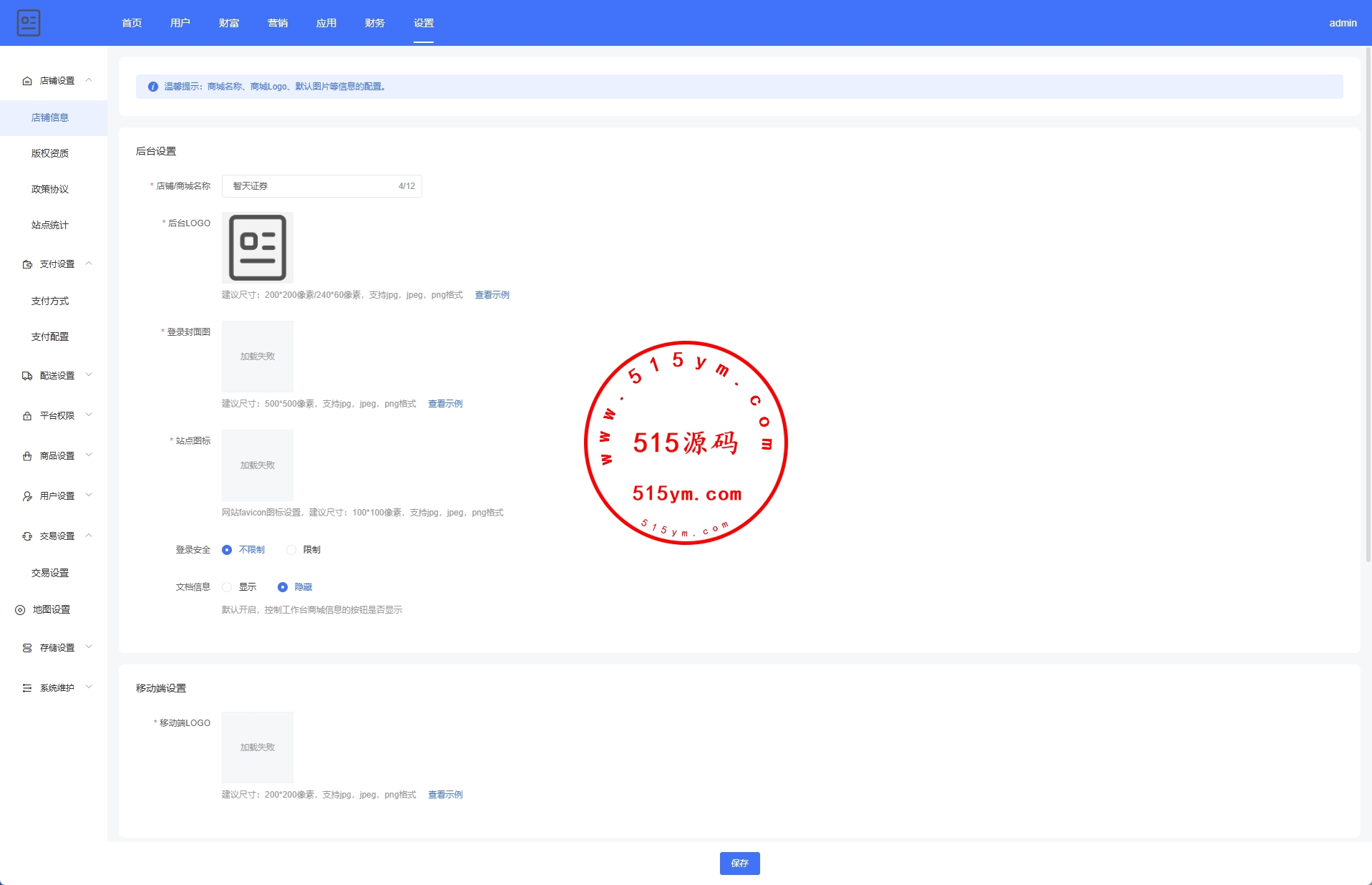Open the 财务 top navigation tab
The height and width of the screenshot is (885, 1372).
pos(375,23)
